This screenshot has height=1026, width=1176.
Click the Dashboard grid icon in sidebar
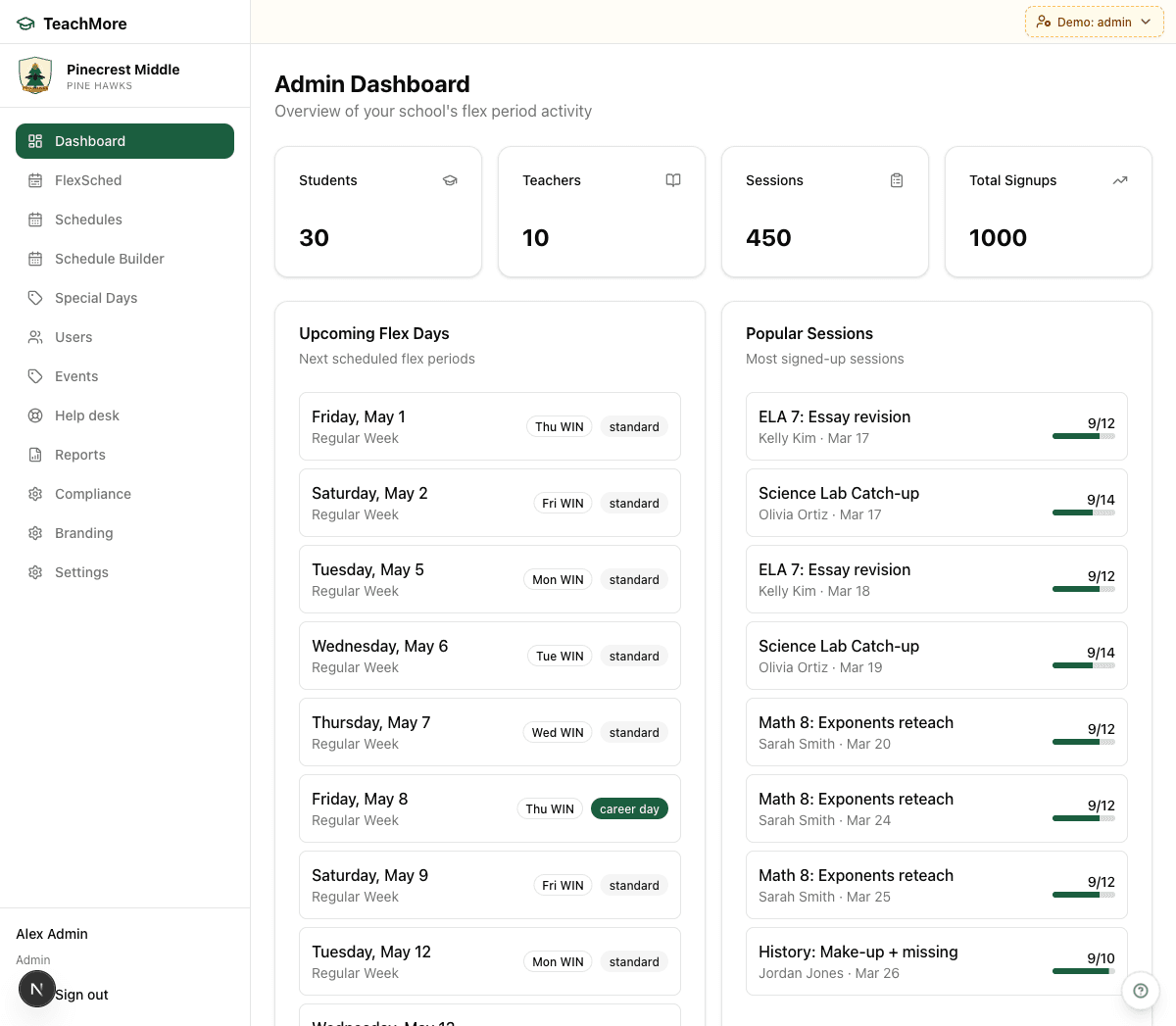pyautogui.click(x=35, y=141)
